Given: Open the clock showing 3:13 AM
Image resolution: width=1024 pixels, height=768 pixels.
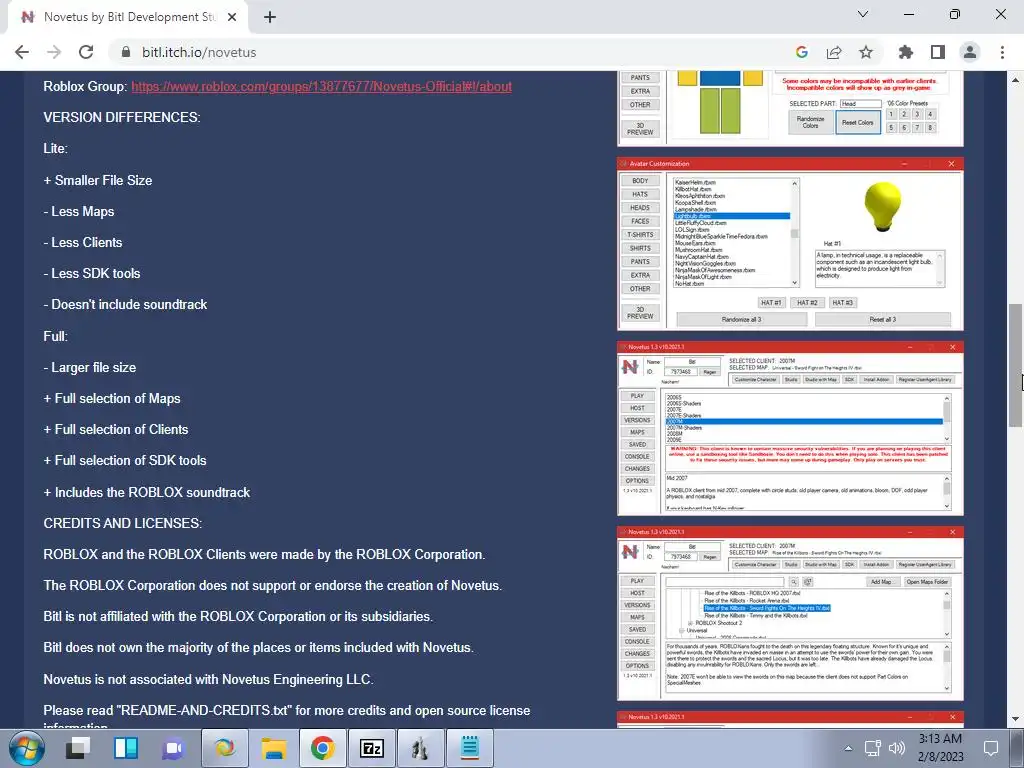Looking at the screenshot, I should click(940, 748).
